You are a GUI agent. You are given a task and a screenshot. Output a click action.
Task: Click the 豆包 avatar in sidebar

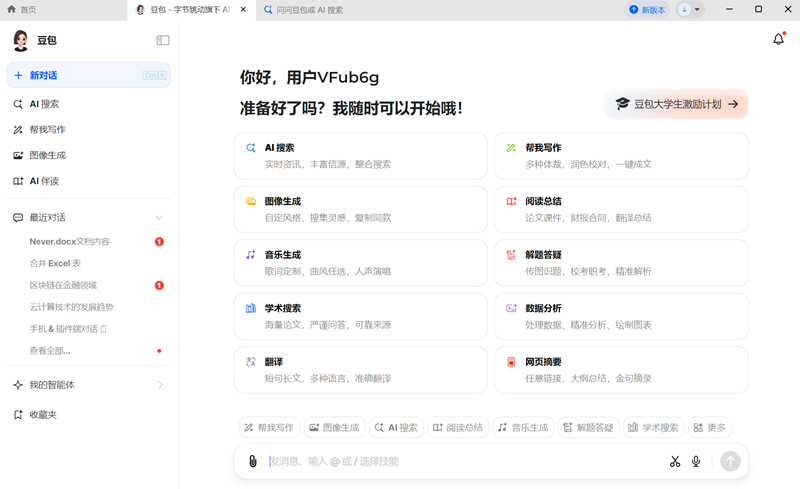click(20, 40)
